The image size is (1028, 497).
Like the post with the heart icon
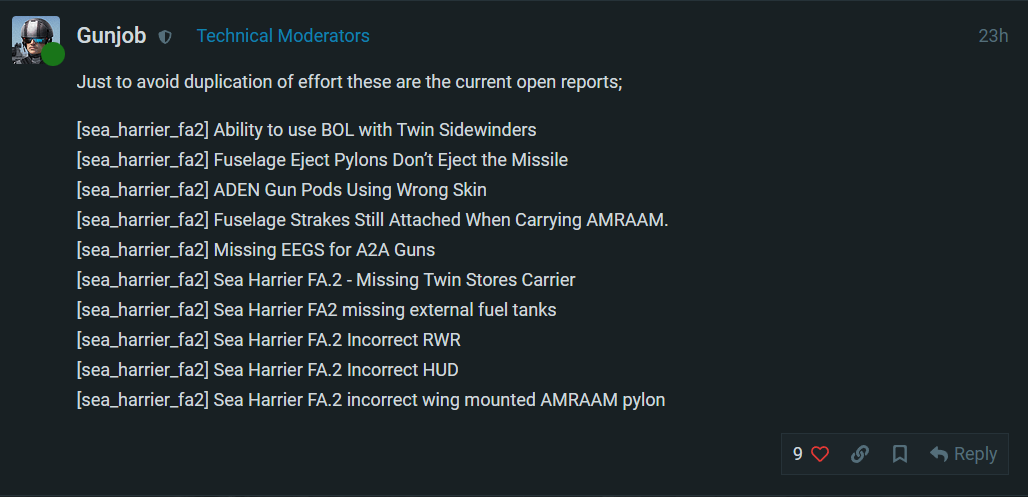pos(820,454)
